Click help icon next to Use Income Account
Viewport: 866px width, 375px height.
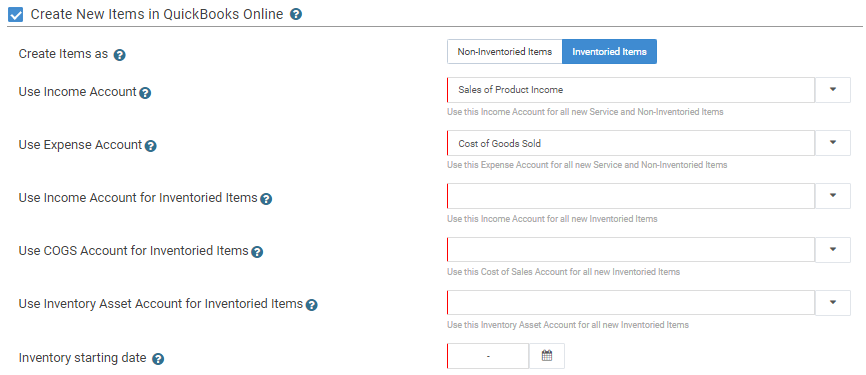[145, 93]
